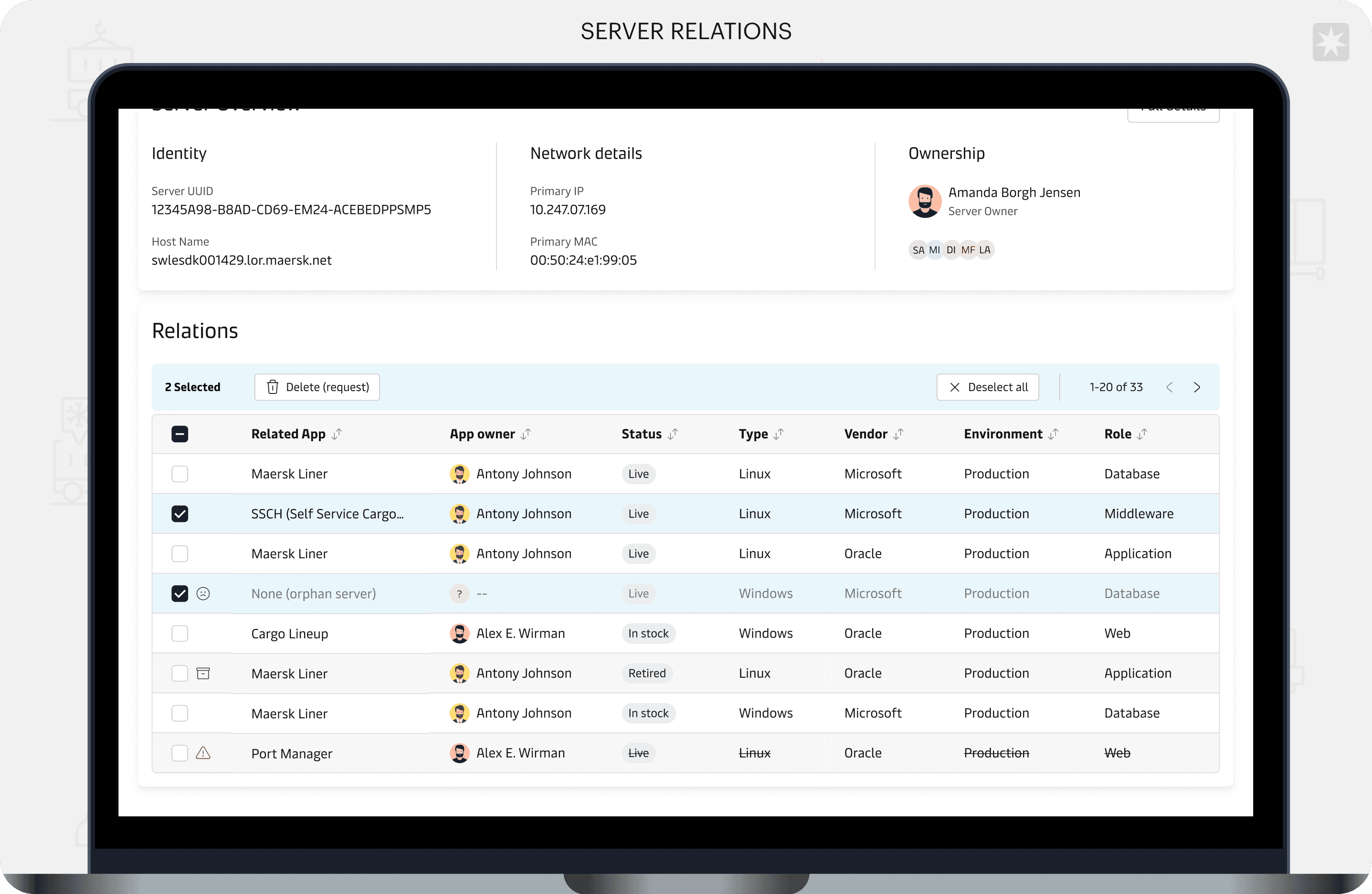
Task: Sort table by App owner column
Action: (526, 434)
